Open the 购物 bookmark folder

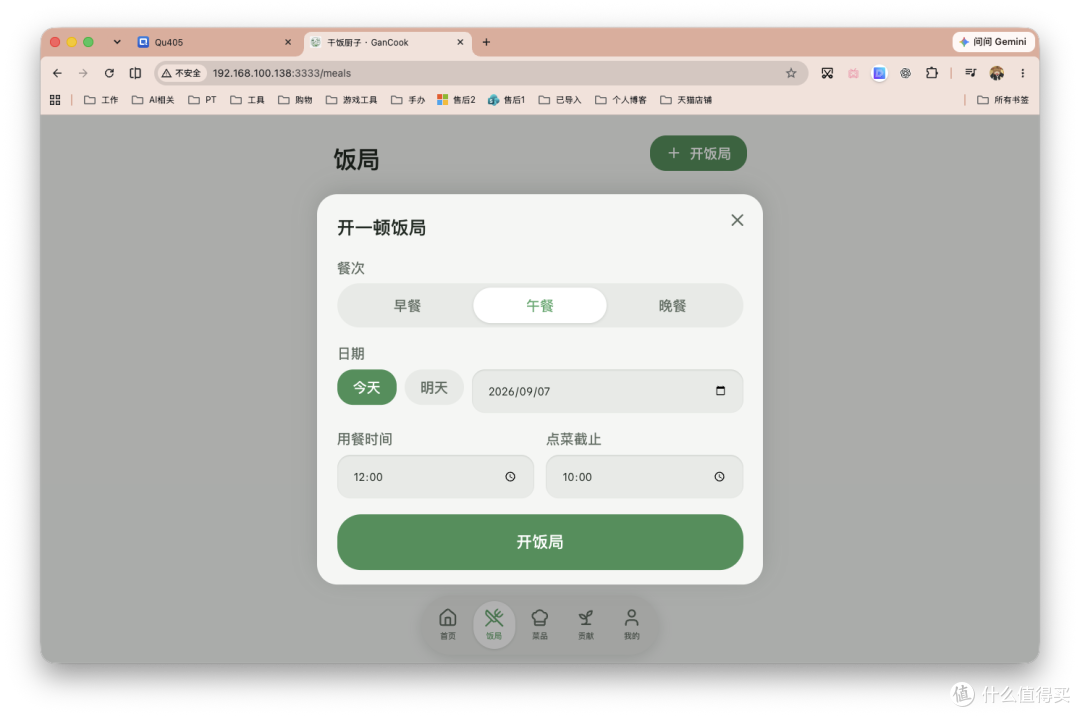[x=295, y=100]
